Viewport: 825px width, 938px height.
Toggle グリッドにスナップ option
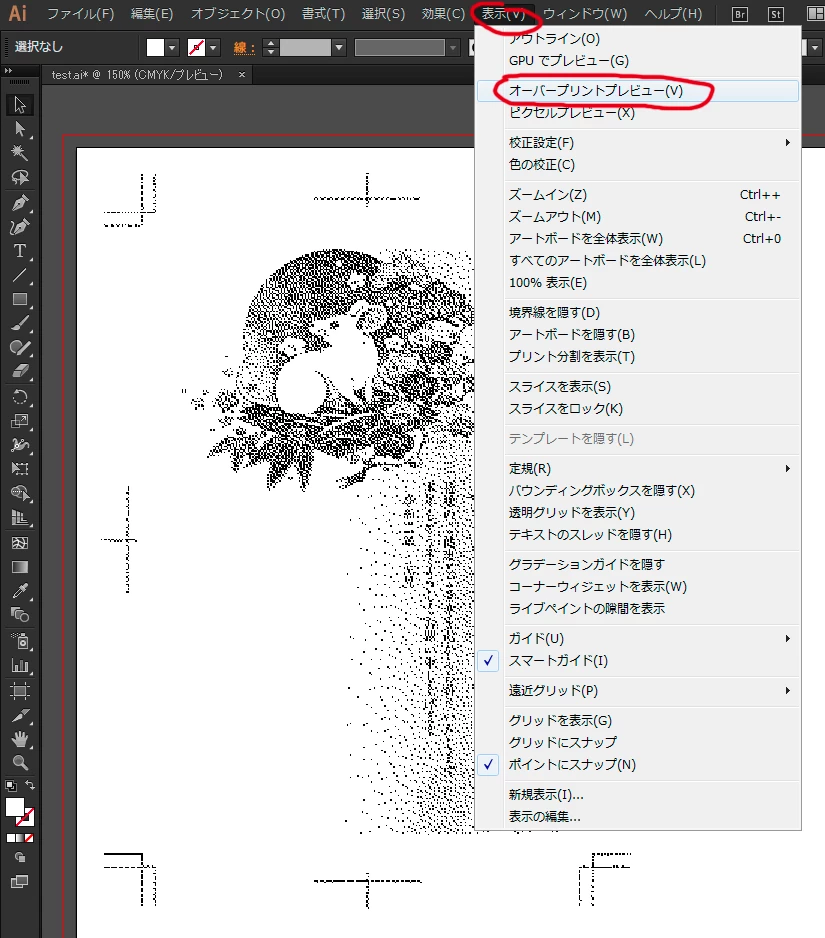click(638, 742)
